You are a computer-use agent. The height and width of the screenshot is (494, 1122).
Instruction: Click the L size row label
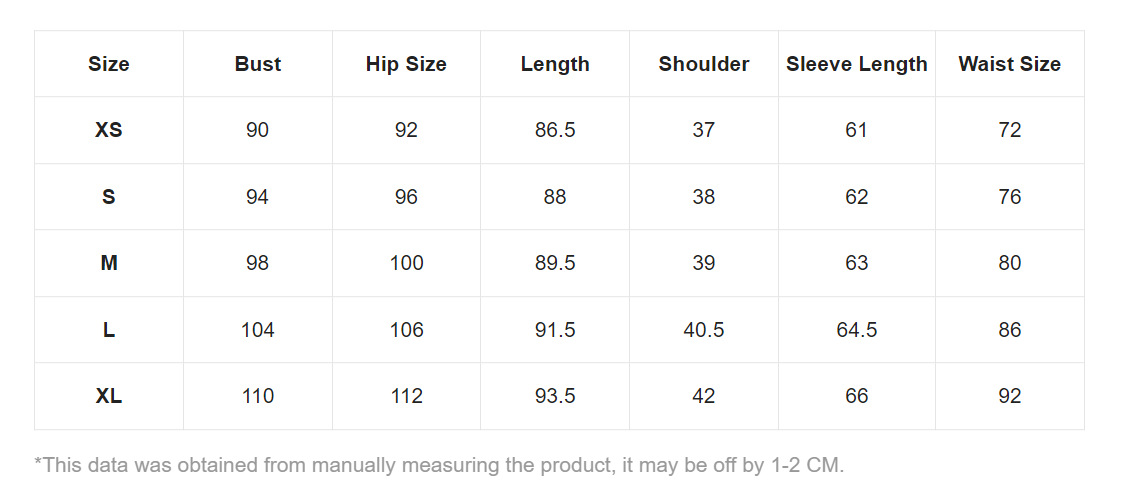coord(109,330)
